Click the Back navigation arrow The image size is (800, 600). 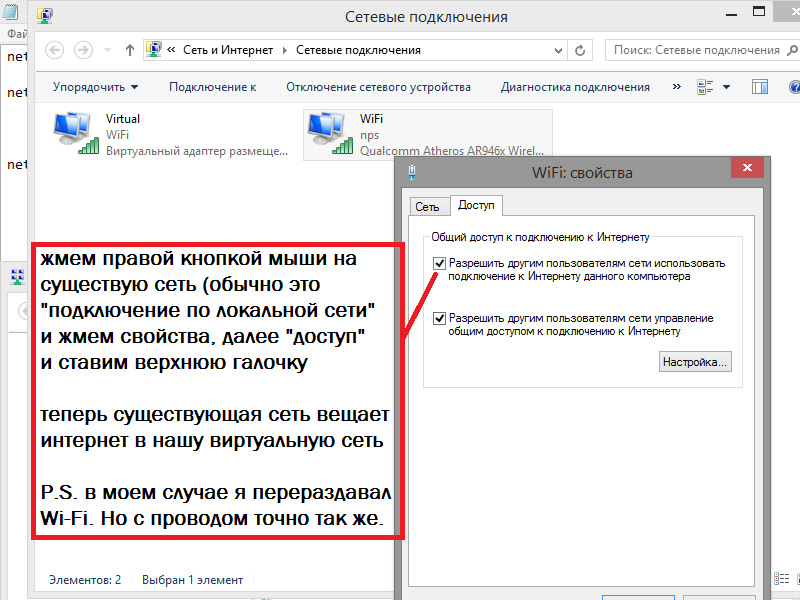55,50
